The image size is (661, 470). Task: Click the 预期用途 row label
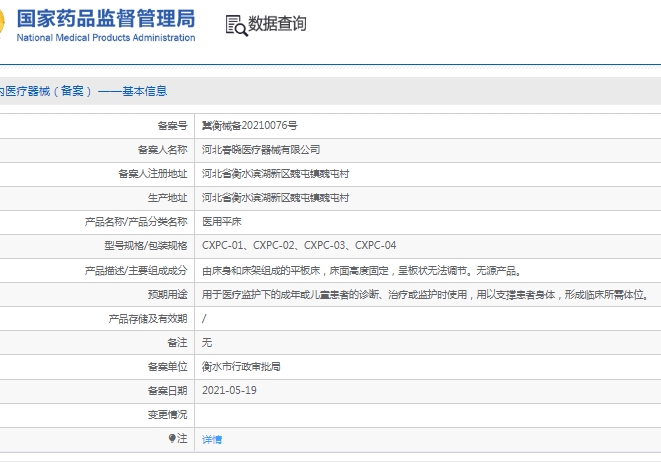[167, 295]
